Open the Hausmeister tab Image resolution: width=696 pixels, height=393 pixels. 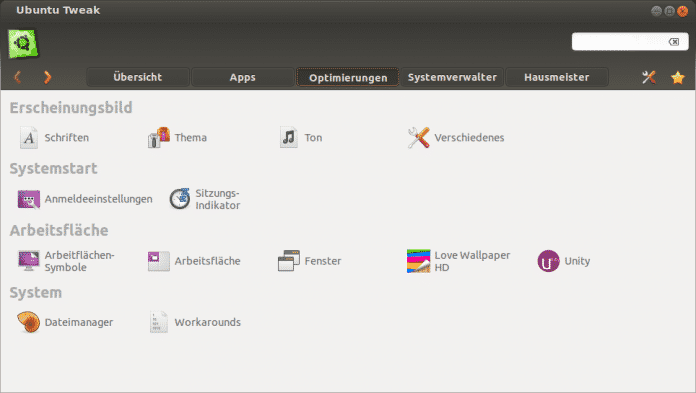[x=557, y=77]
